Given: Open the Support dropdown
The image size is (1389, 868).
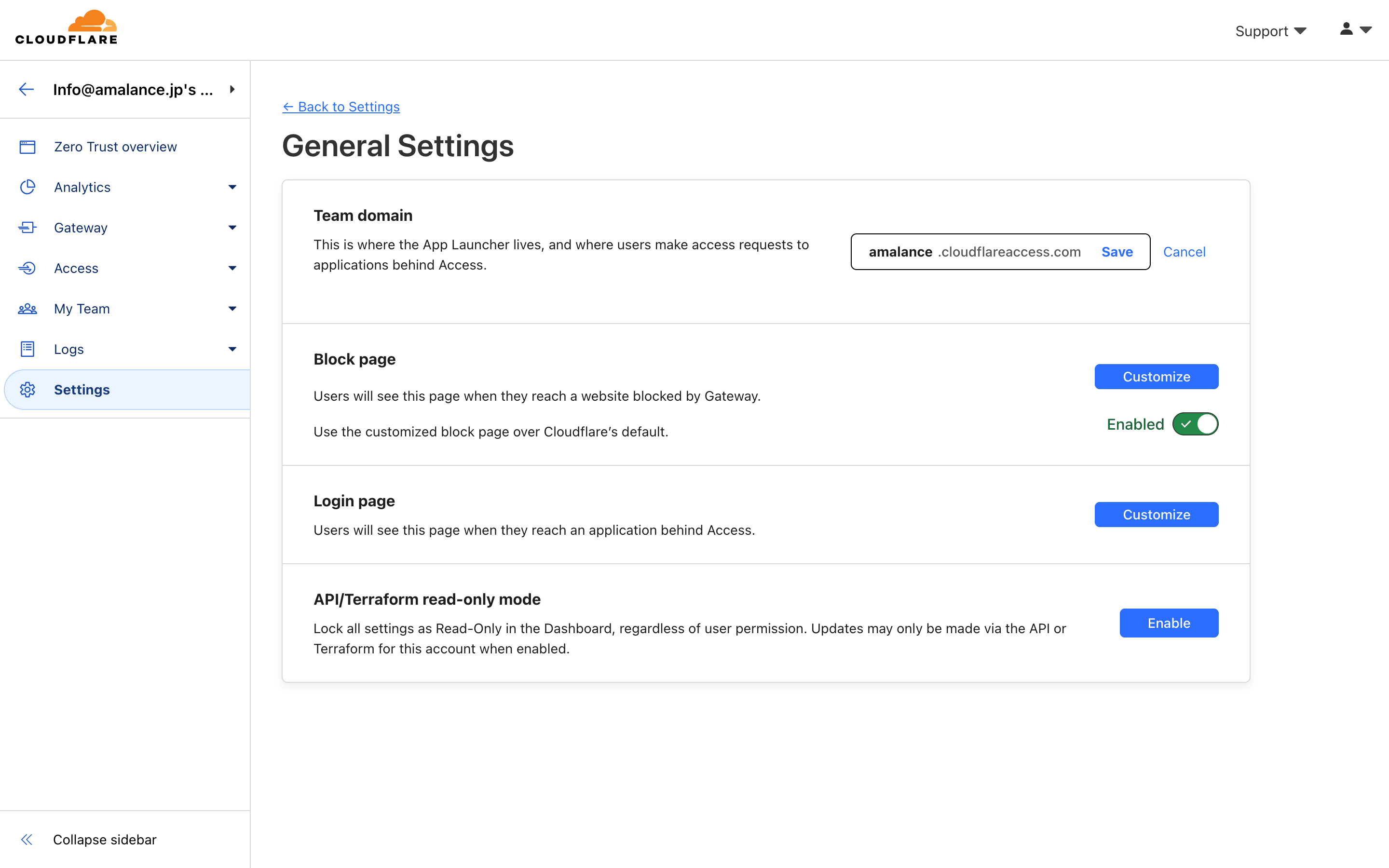Looking at the screenshot, I should click(1271, 31).
